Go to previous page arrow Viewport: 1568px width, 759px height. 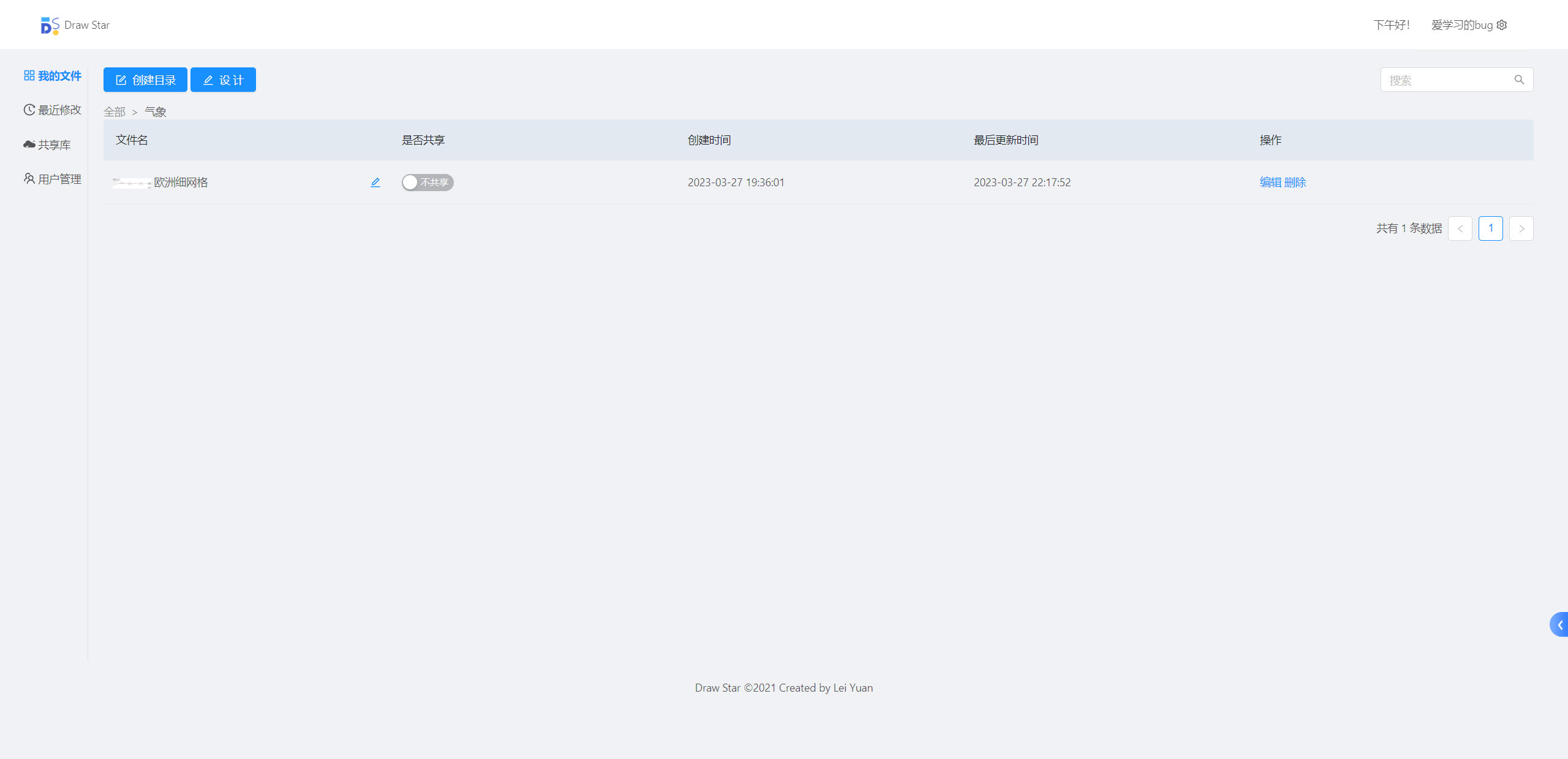[x=1460, y=228]
